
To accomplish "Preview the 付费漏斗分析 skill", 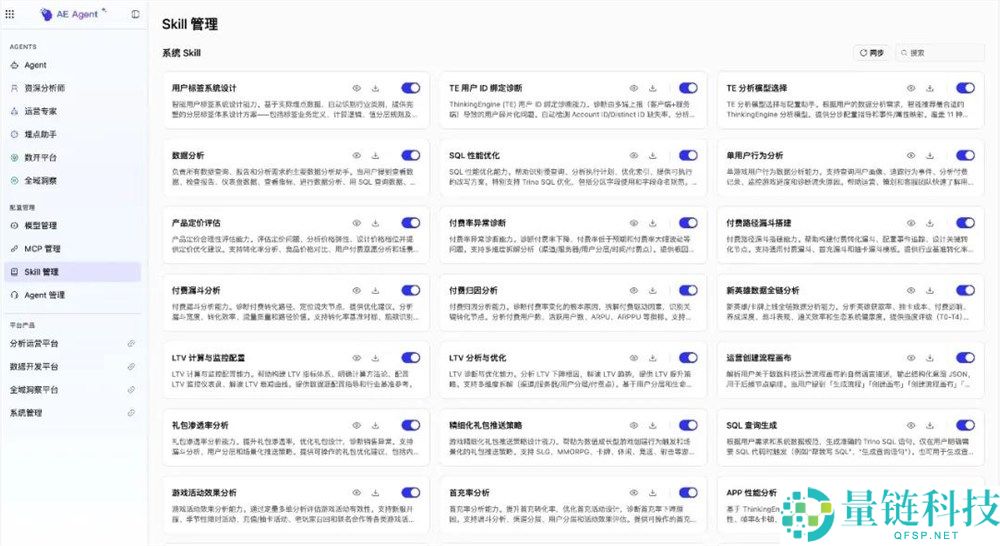I will [x=357, y=290].
